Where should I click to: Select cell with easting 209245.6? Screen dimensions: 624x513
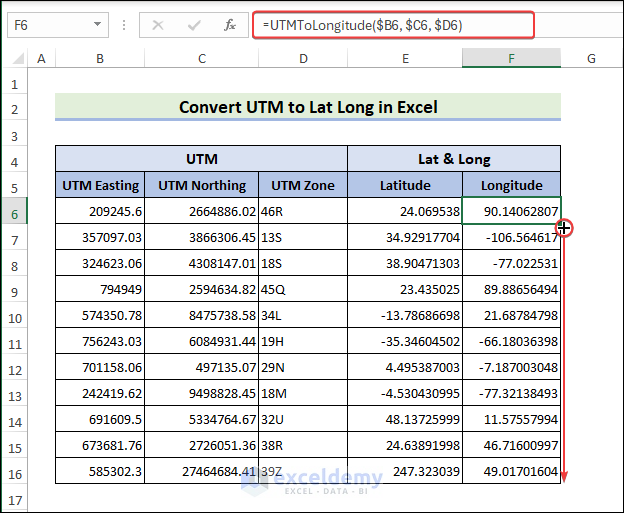point(100,211)
